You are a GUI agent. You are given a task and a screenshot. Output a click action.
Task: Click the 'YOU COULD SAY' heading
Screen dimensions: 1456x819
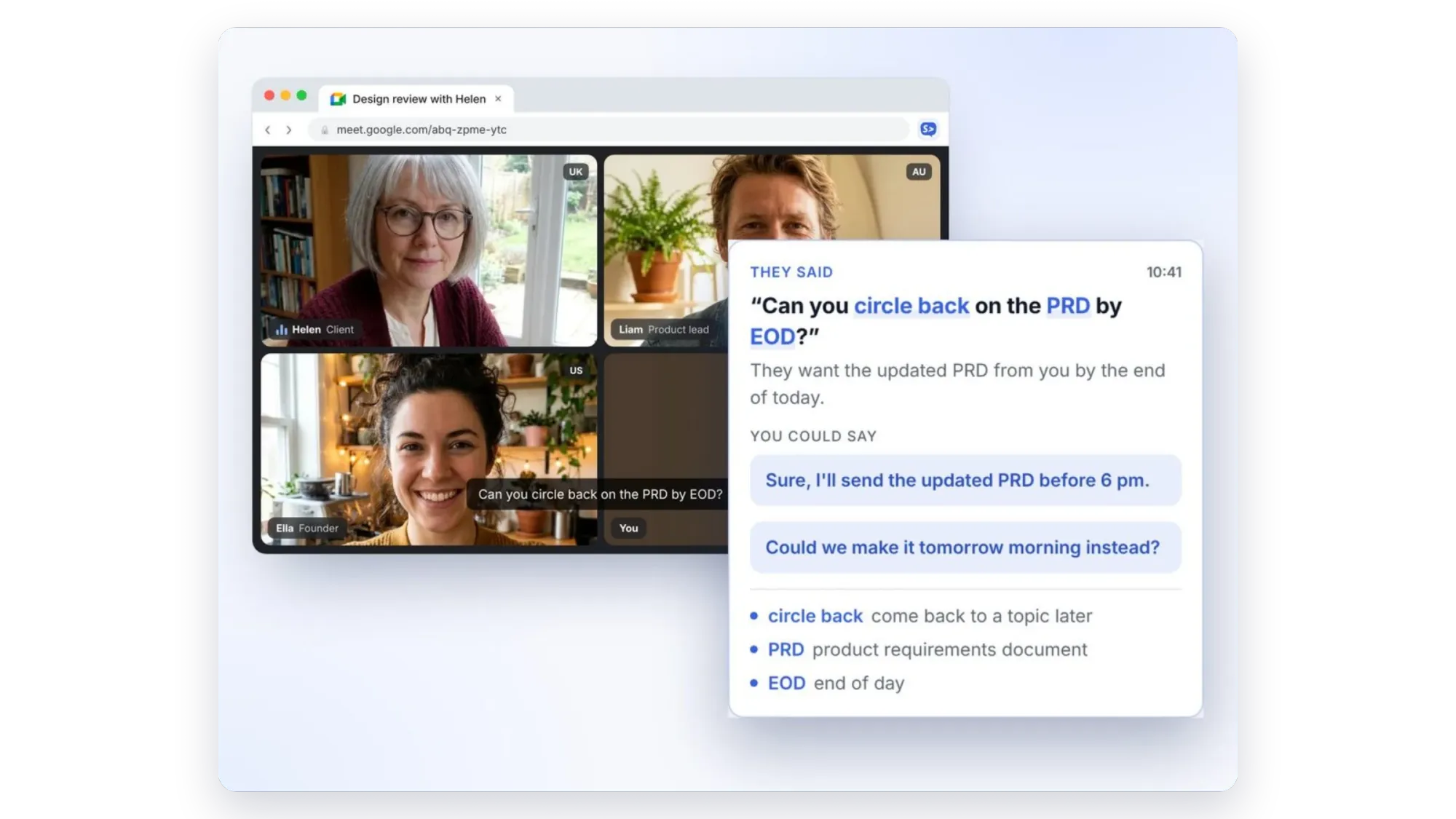(813, 436)
